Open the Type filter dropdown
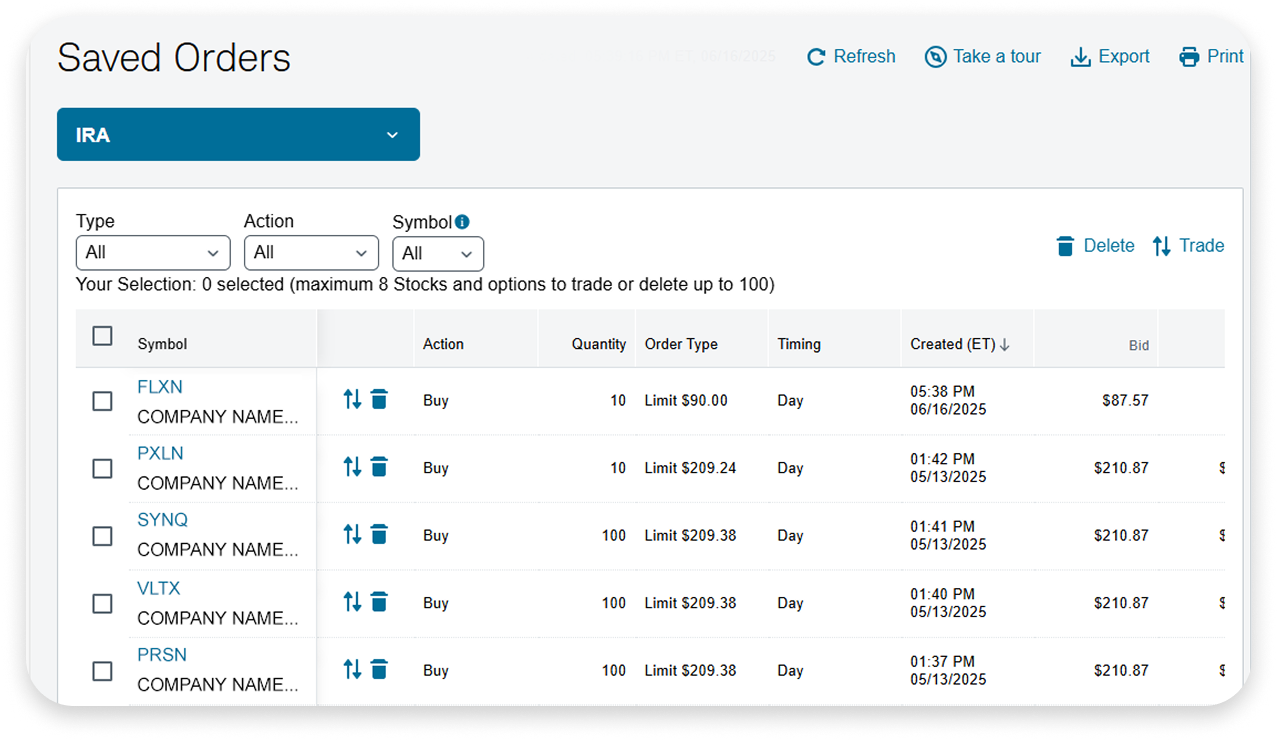 tap(153, 253)
